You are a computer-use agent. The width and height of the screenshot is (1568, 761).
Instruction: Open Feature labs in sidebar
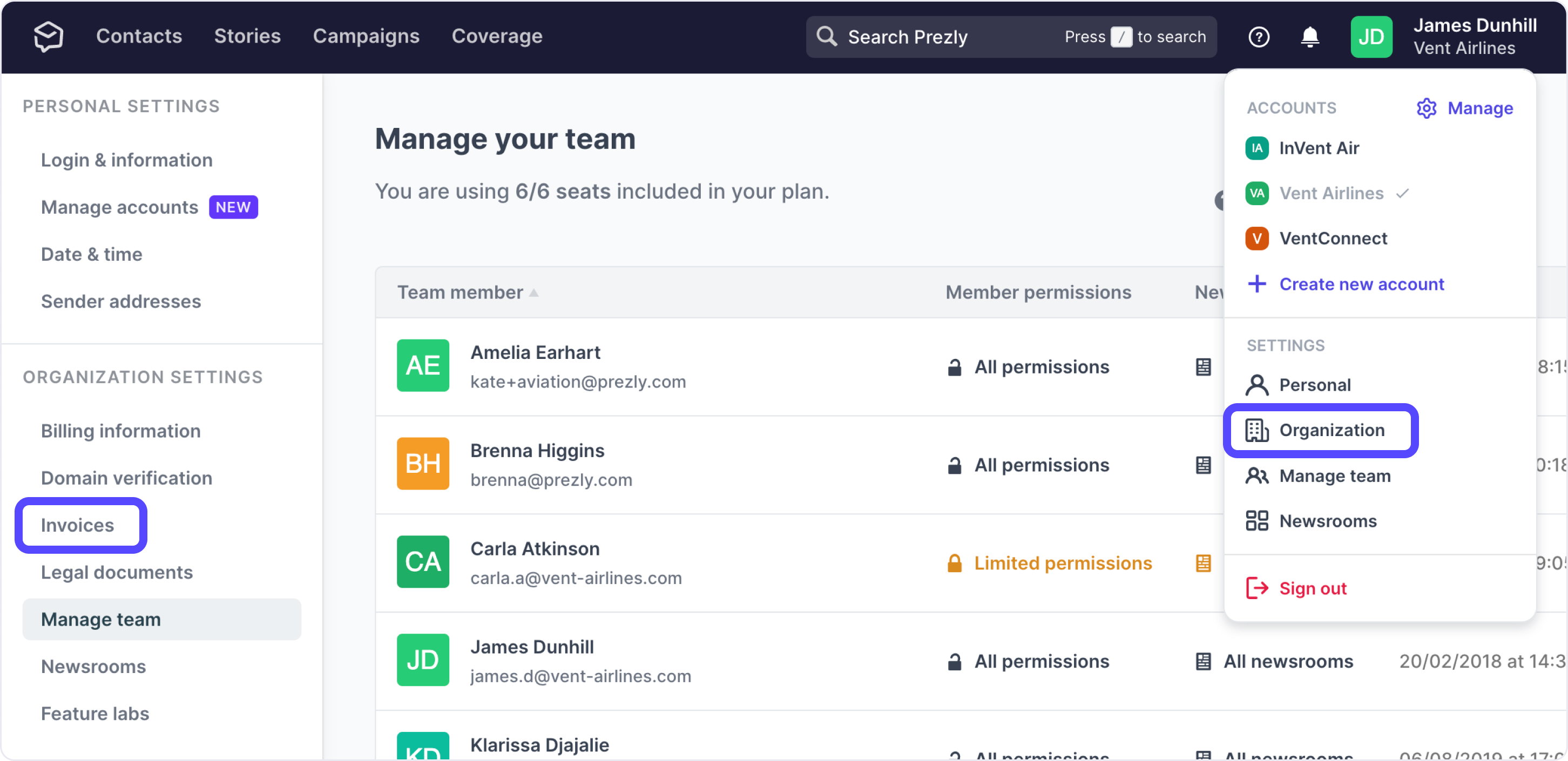point(94,714)
